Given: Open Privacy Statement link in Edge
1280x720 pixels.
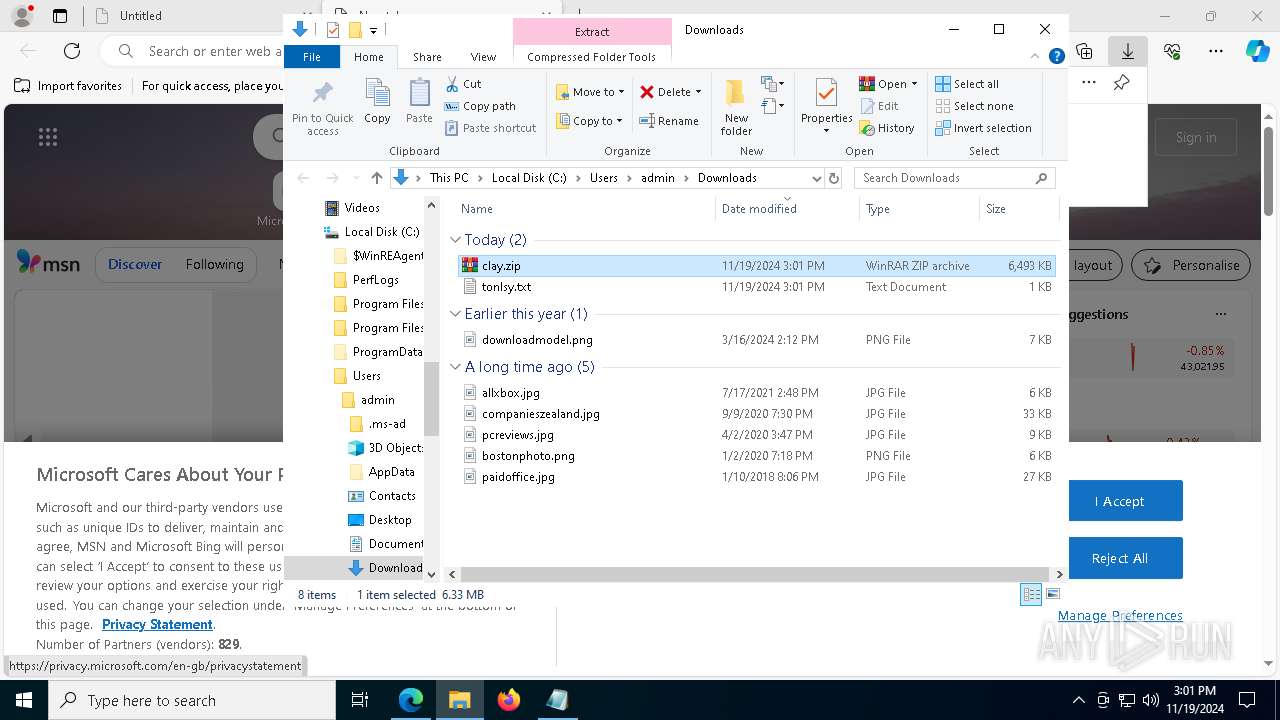Looking at the screenshot, I should tap(157, 625).
